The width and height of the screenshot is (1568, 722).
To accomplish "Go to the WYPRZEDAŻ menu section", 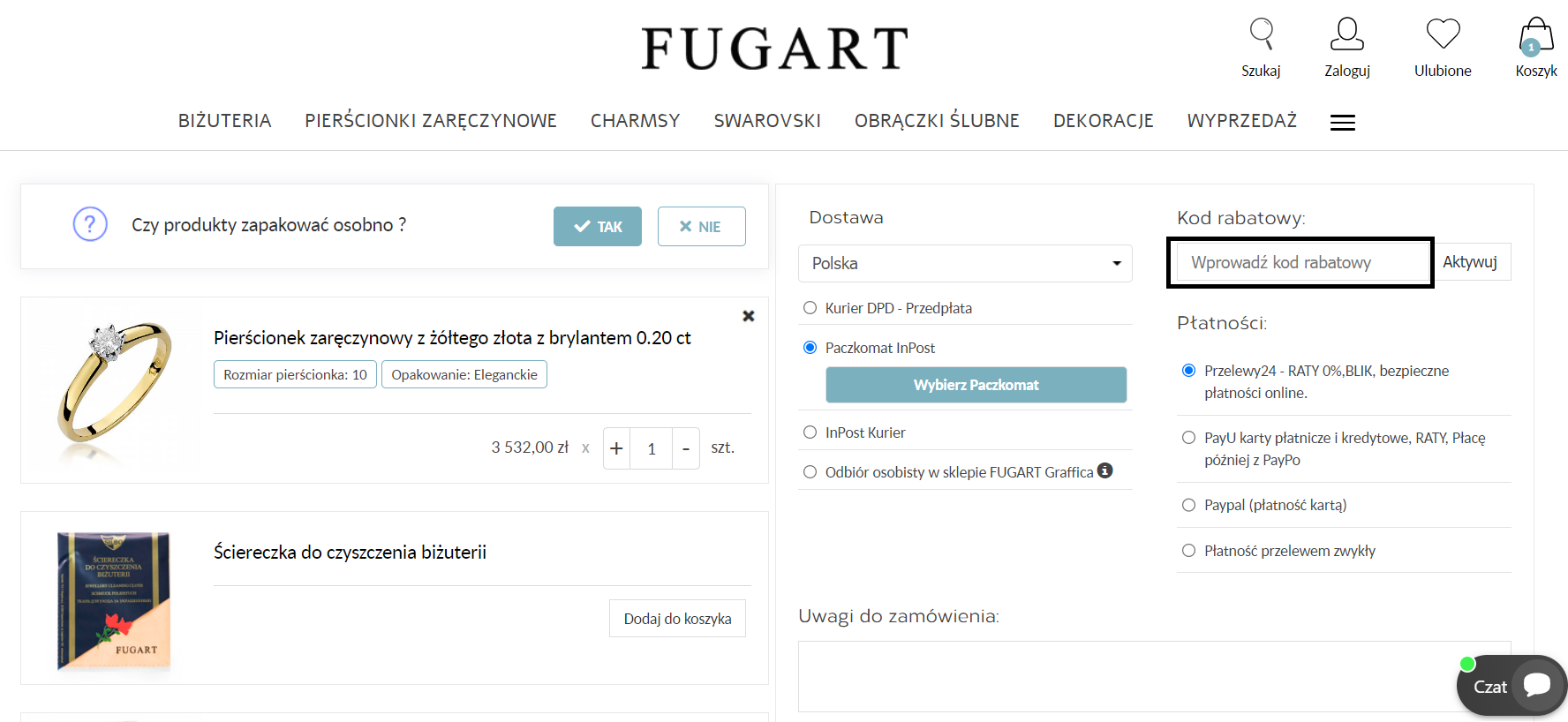I will 1241,121.
